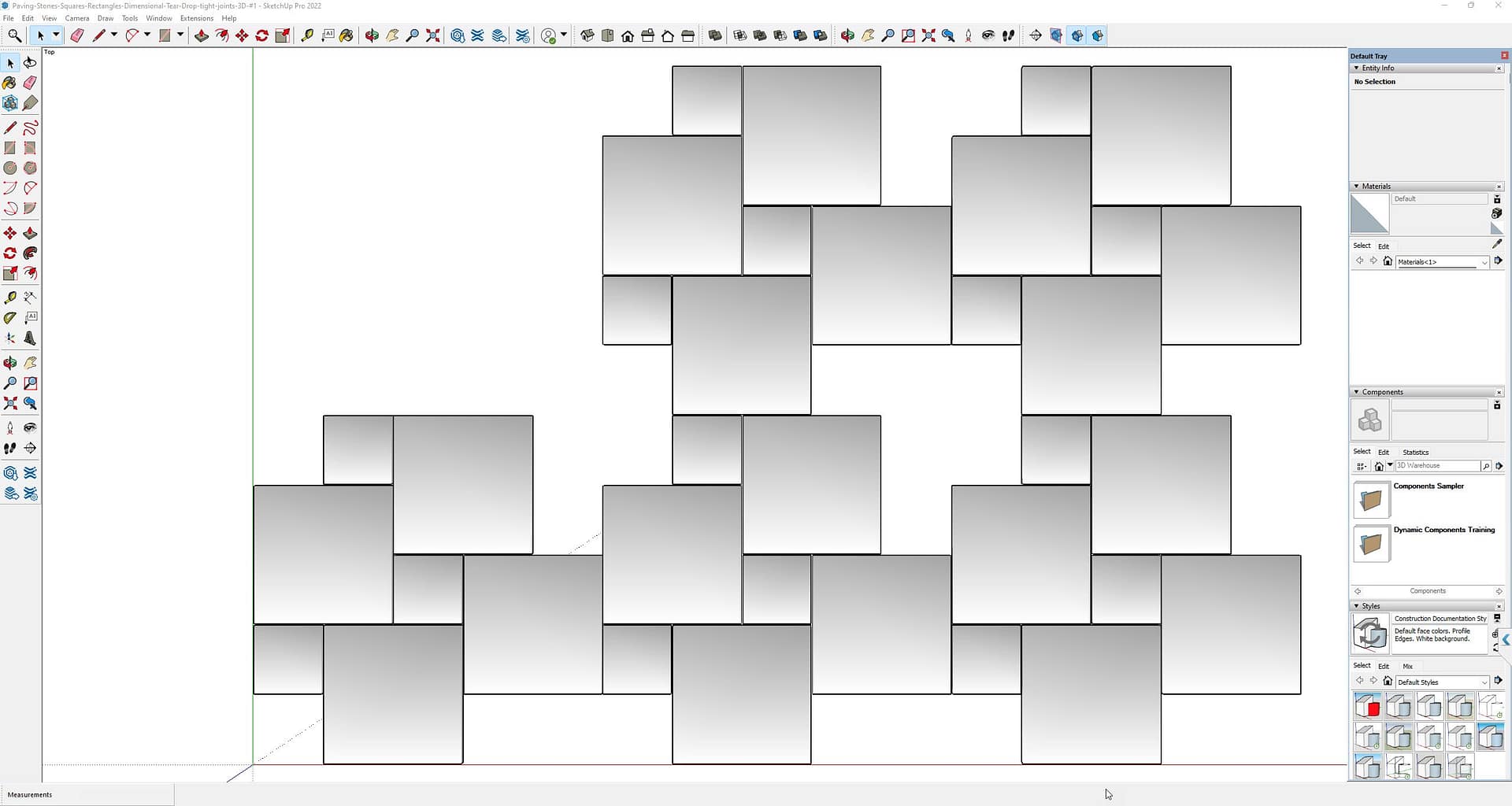The height and width of the screenshot is (806, 1512).
Task: Collapse the Styles panel section
Action: 1356,606
